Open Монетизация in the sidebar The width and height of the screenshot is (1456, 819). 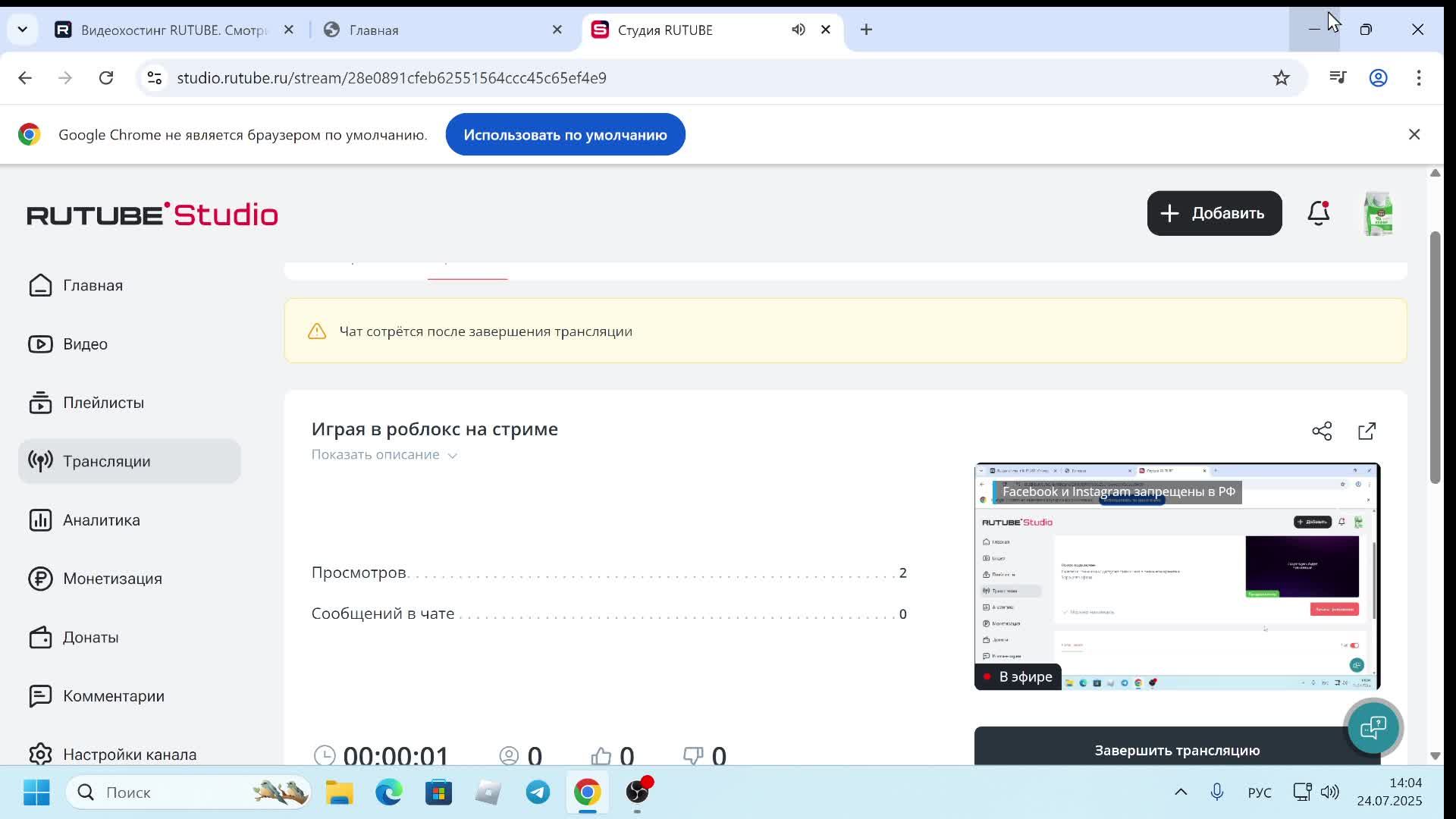tap(111, 579)
